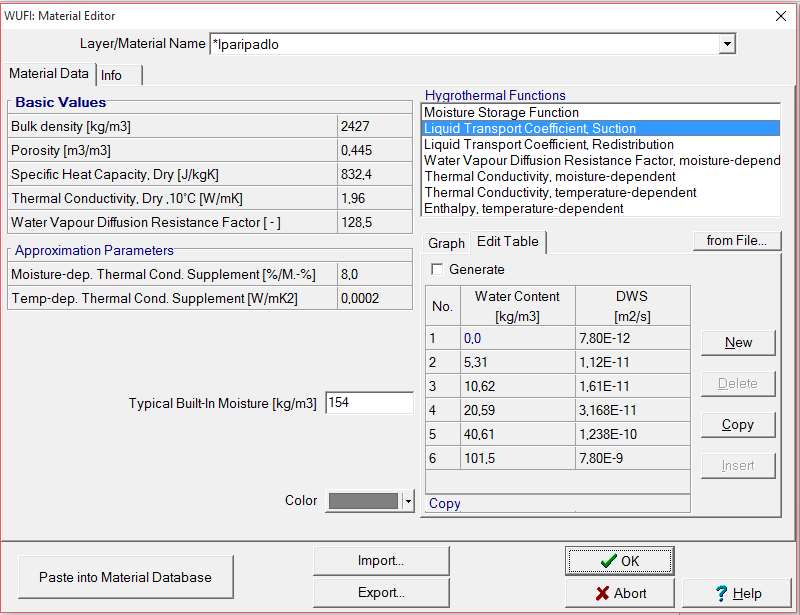
Task: Select Thermal Conductivity, temperature-dependent entry
Action: coord(601,192)
